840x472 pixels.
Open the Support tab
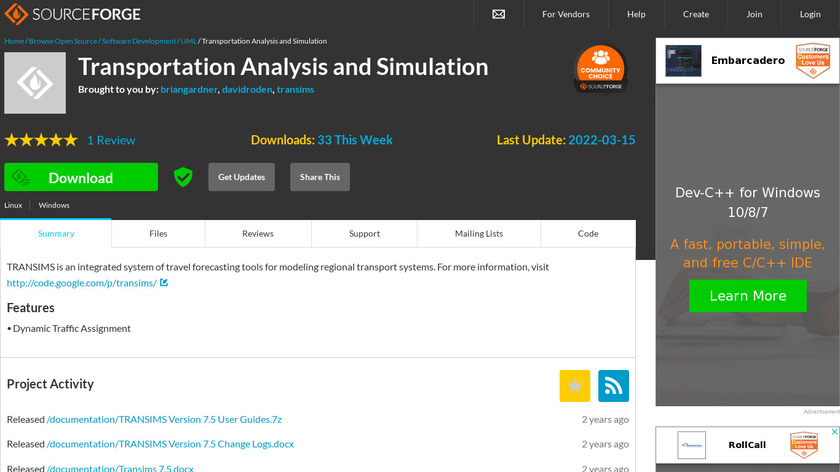pyautogui.click(x=364, y=234)
